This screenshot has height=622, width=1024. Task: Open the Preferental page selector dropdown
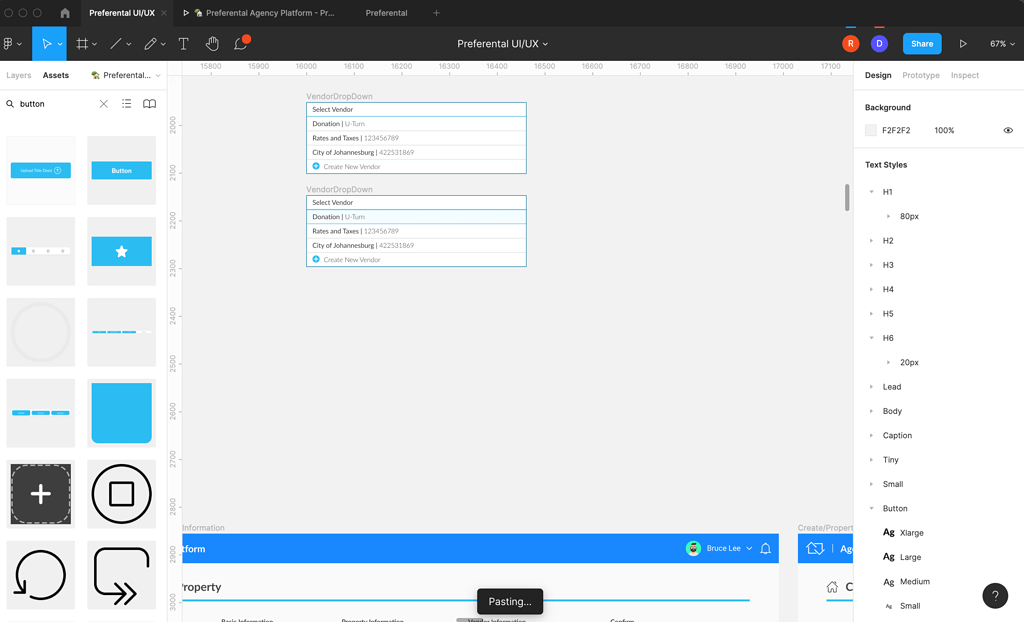coord(126,75)
